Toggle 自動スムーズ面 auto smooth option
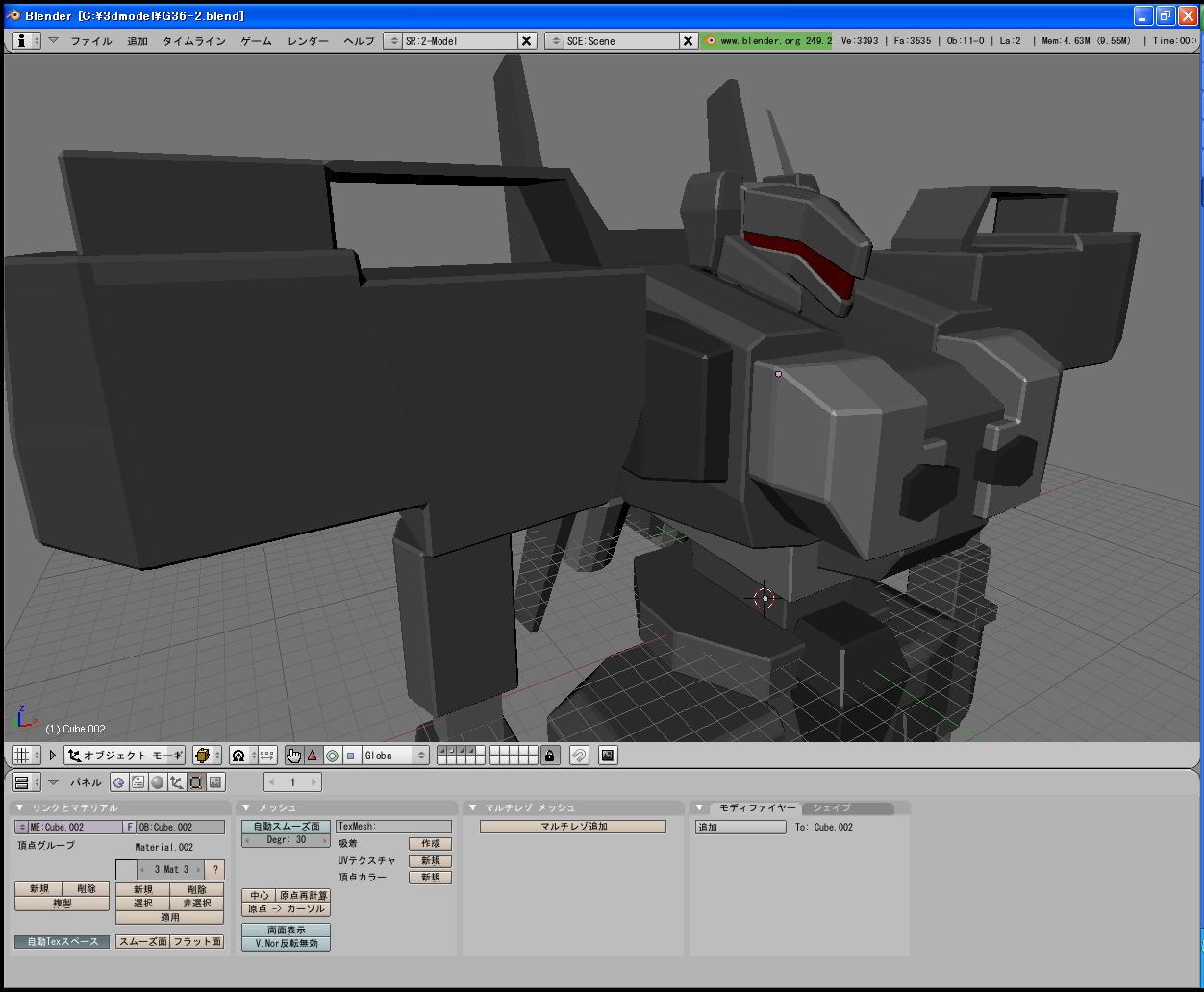Viewport: 1204px width, 992px height. pos(286,827)
